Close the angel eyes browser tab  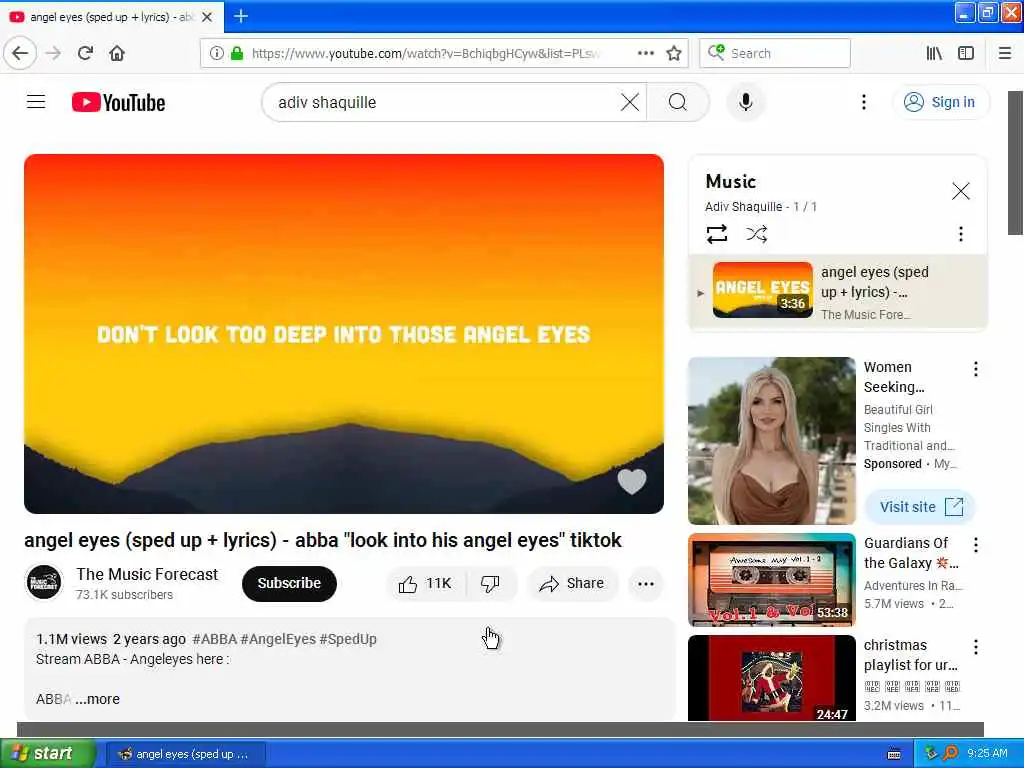pos(207,17)
